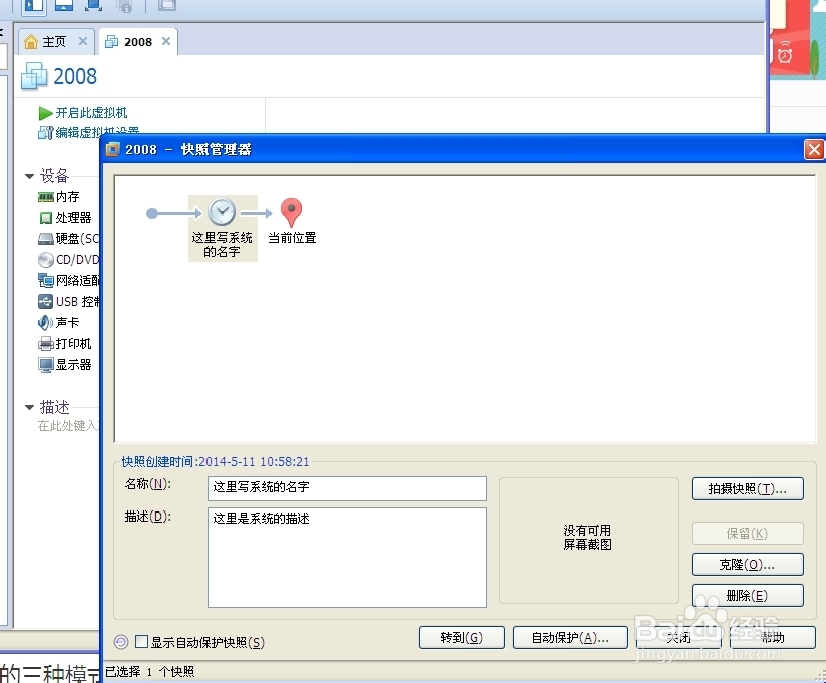Select the 当前位置 red pin marker
Image resolution: width=826 pixels, height=683 pixels.
click(x=291, y=213)
